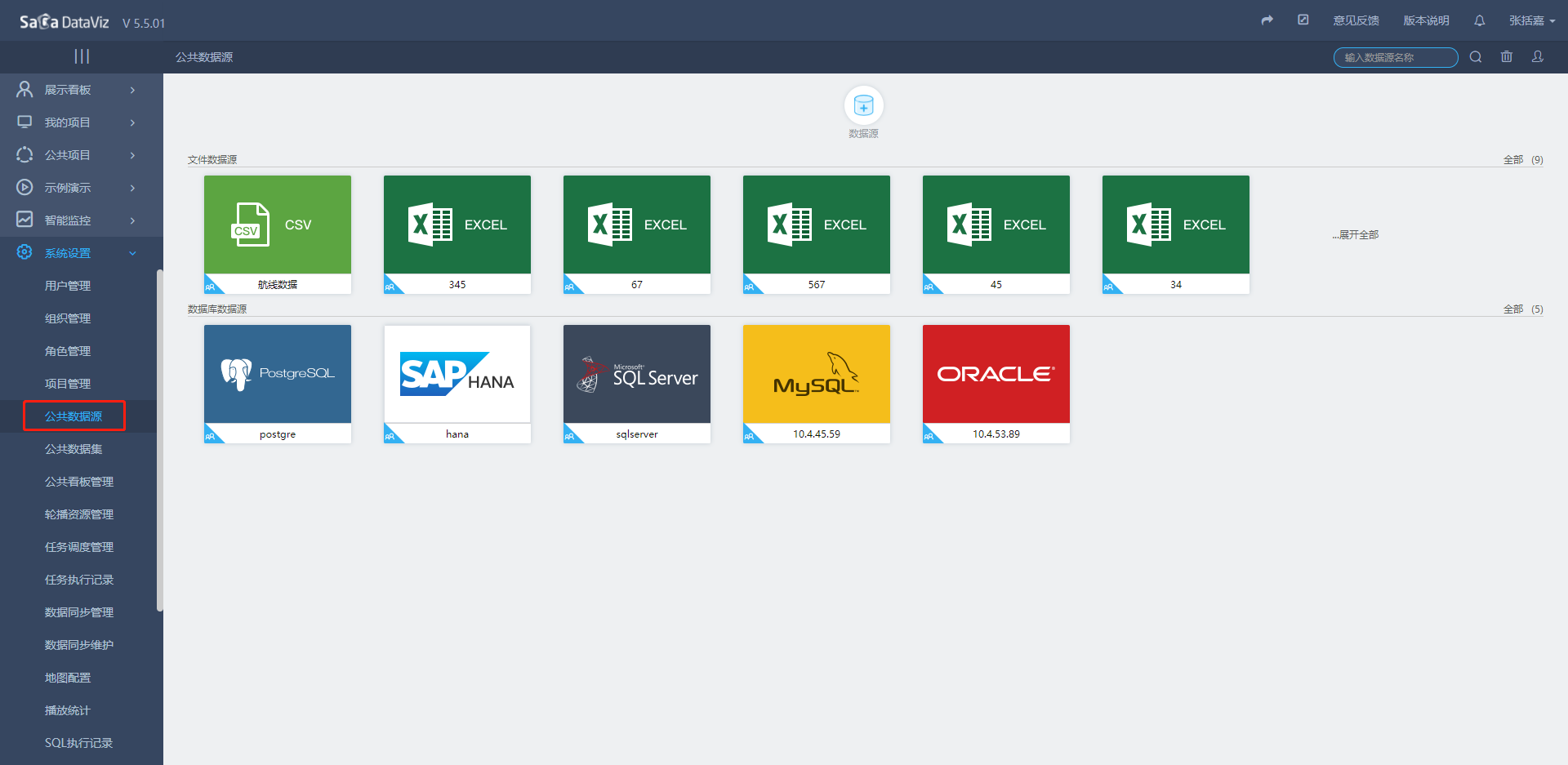Expand the 示例演示 menu chevron
Viewport: 1568px width, 765px height.
coord(132,188)
